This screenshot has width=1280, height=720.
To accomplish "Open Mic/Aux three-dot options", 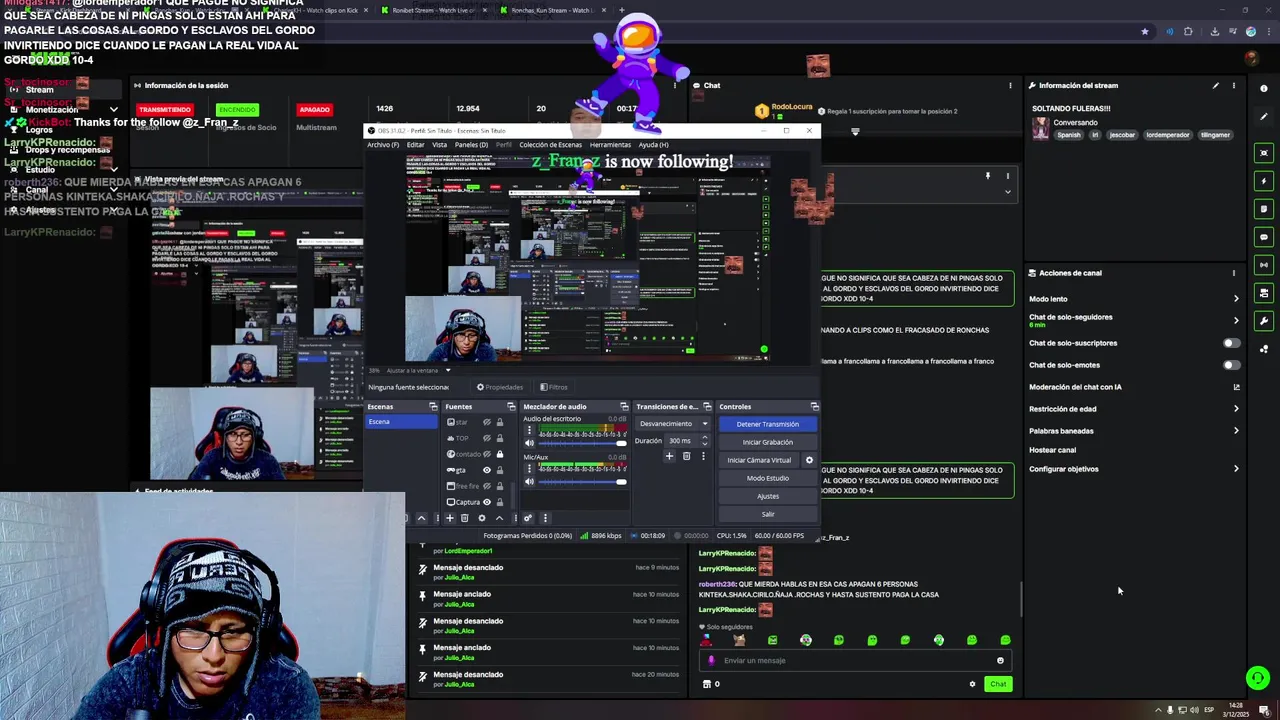I will [x=530, y=468].
